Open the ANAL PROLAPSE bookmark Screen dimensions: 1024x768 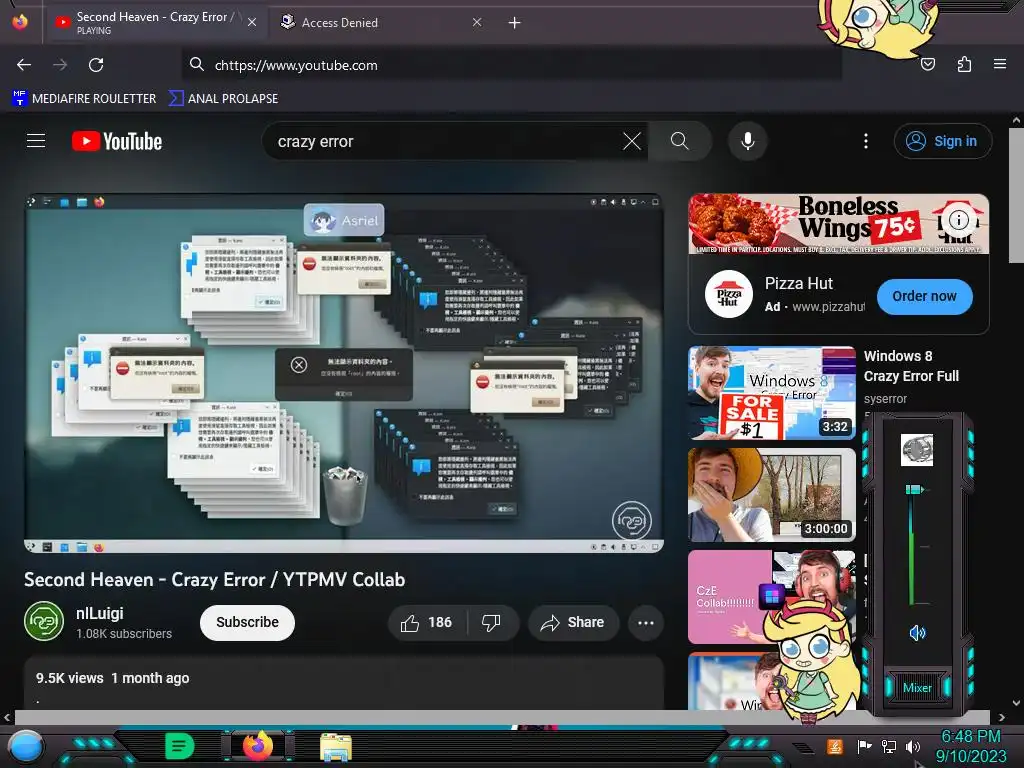[x=223, y=99]
